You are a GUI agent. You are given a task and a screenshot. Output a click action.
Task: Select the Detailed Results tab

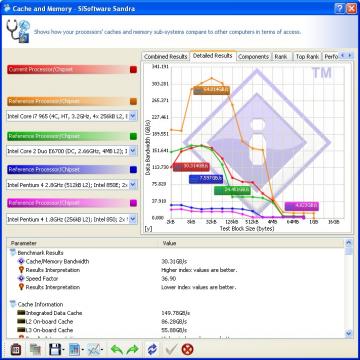tap(213, 56)
